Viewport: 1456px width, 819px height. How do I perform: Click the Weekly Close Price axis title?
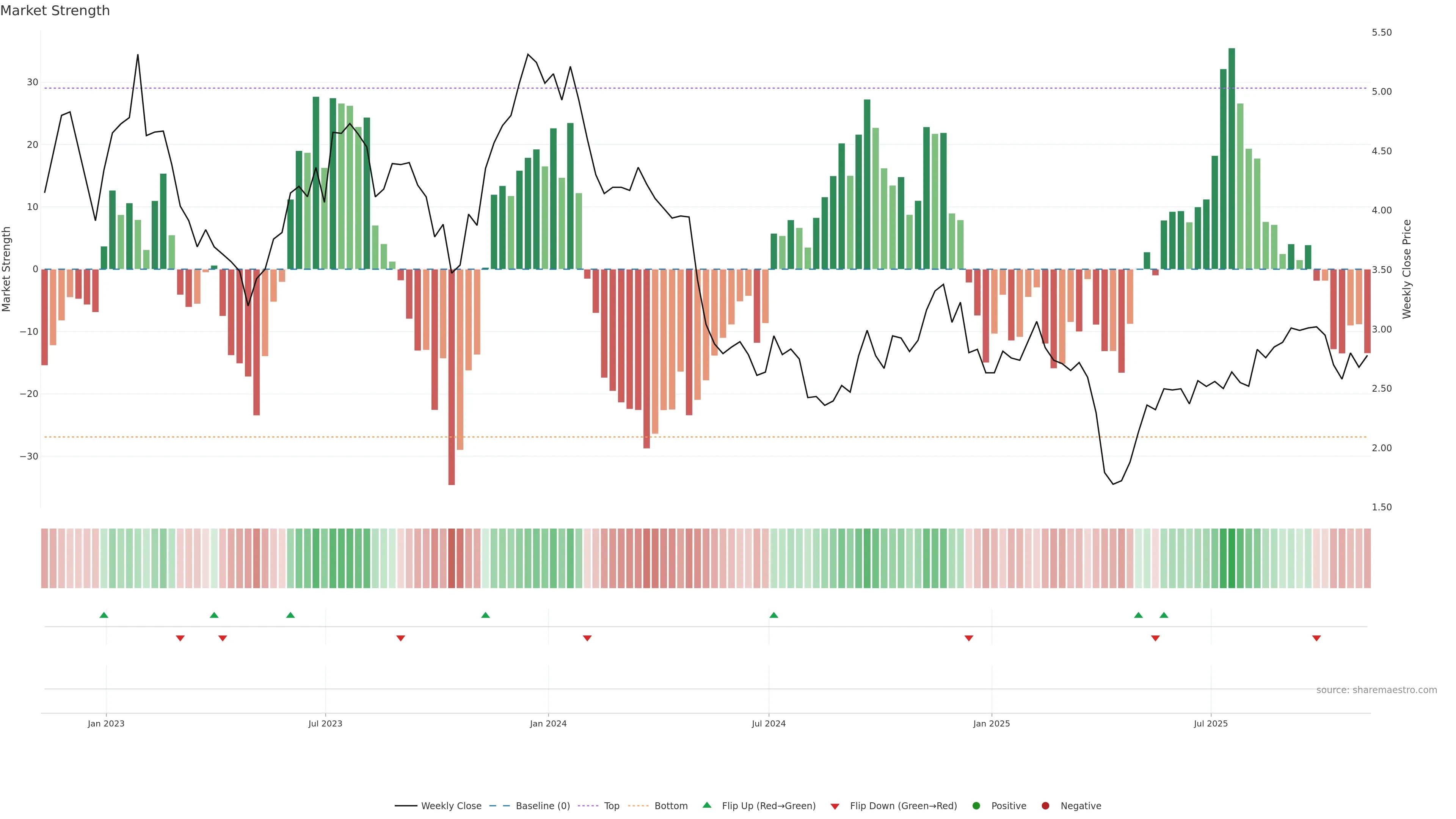click(x=1407, y=269)
